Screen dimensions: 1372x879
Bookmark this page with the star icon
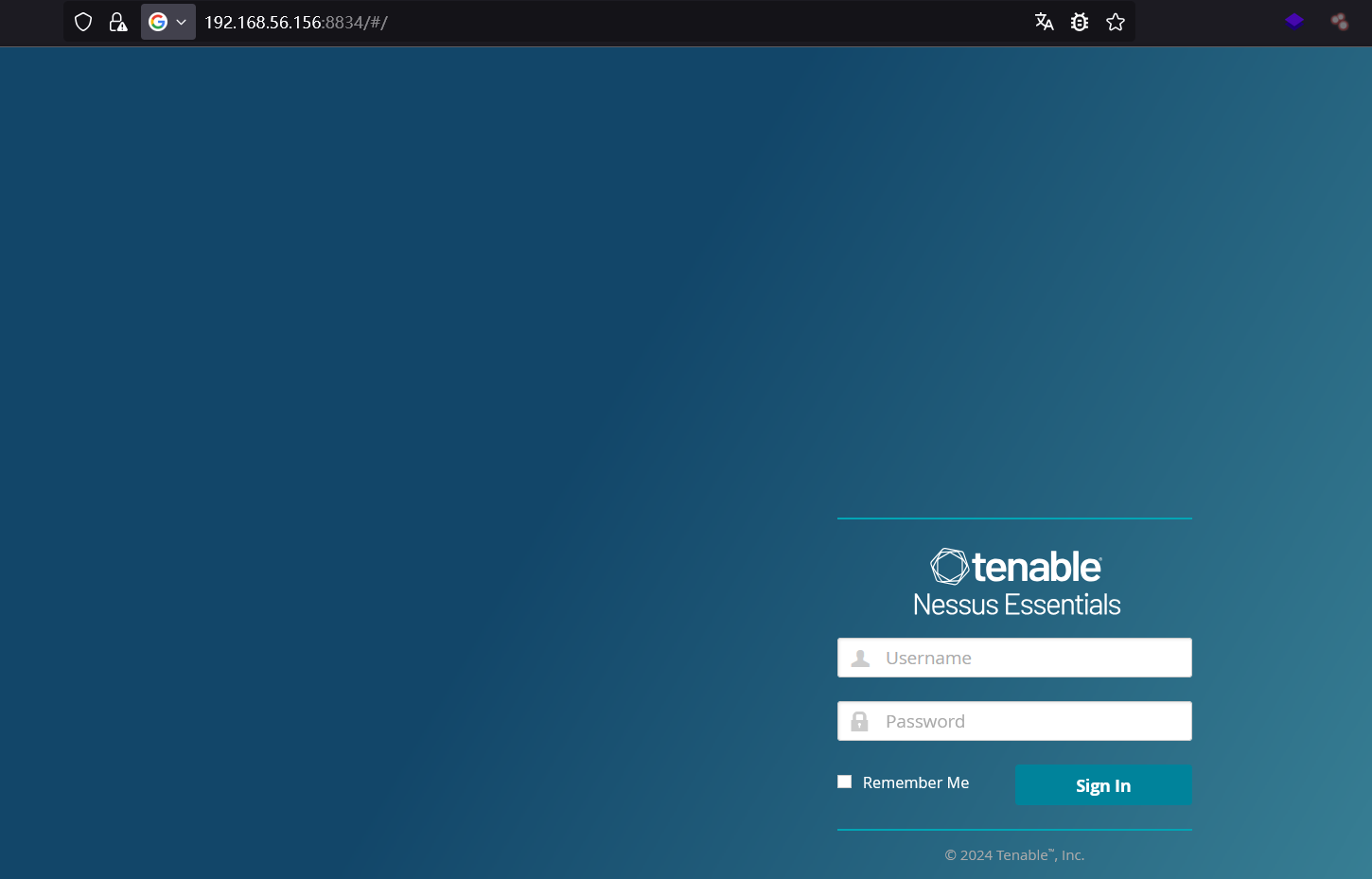click(1116, 22)
